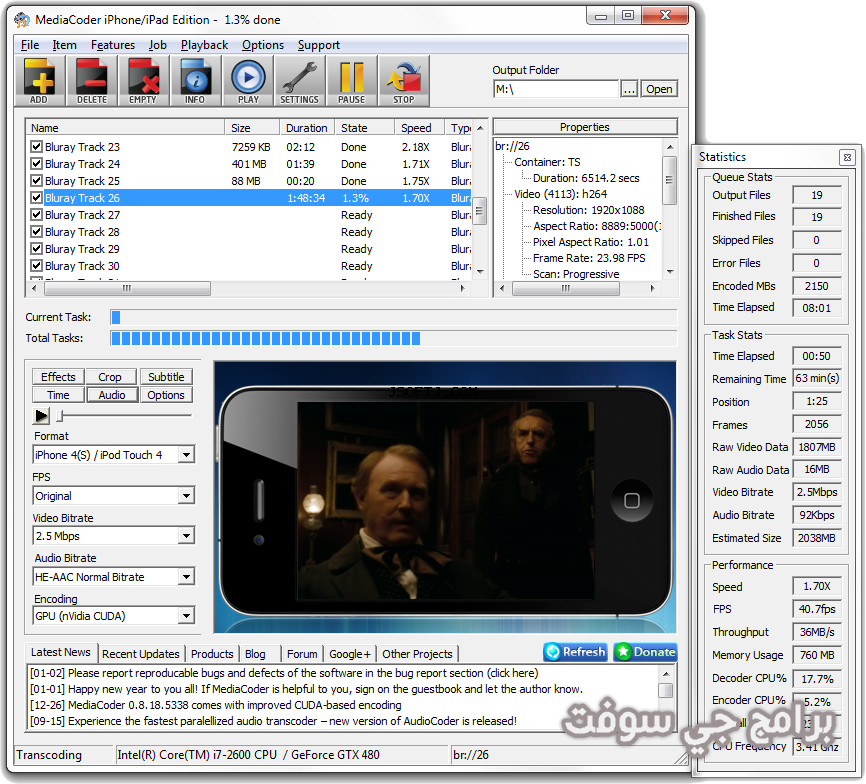Uncheck Bluray Track 24
The height and width of the screenshot is (784, 866).
click(x=36, y=164)
